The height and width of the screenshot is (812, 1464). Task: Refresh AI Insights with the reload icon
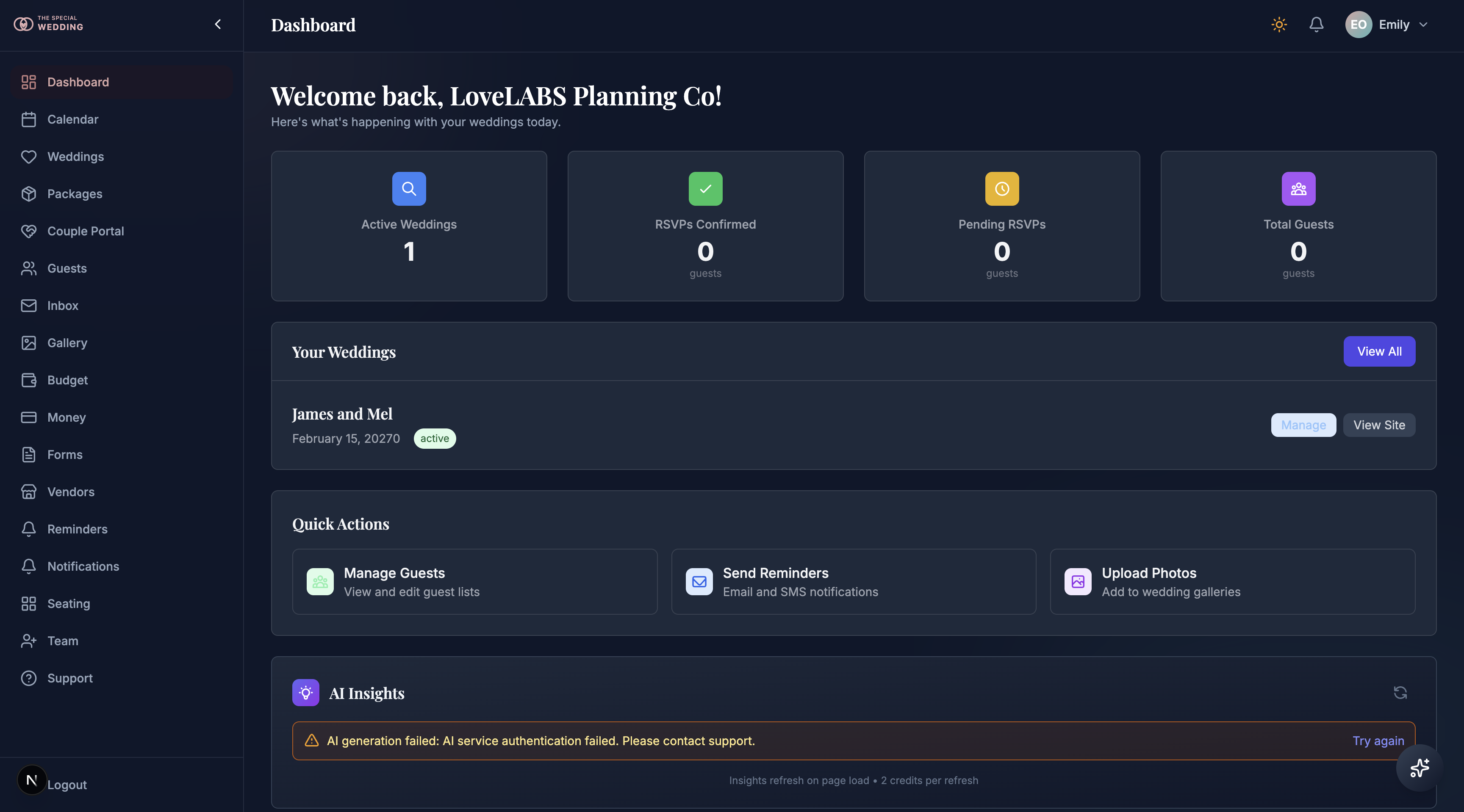click(x=1400, y=693)
